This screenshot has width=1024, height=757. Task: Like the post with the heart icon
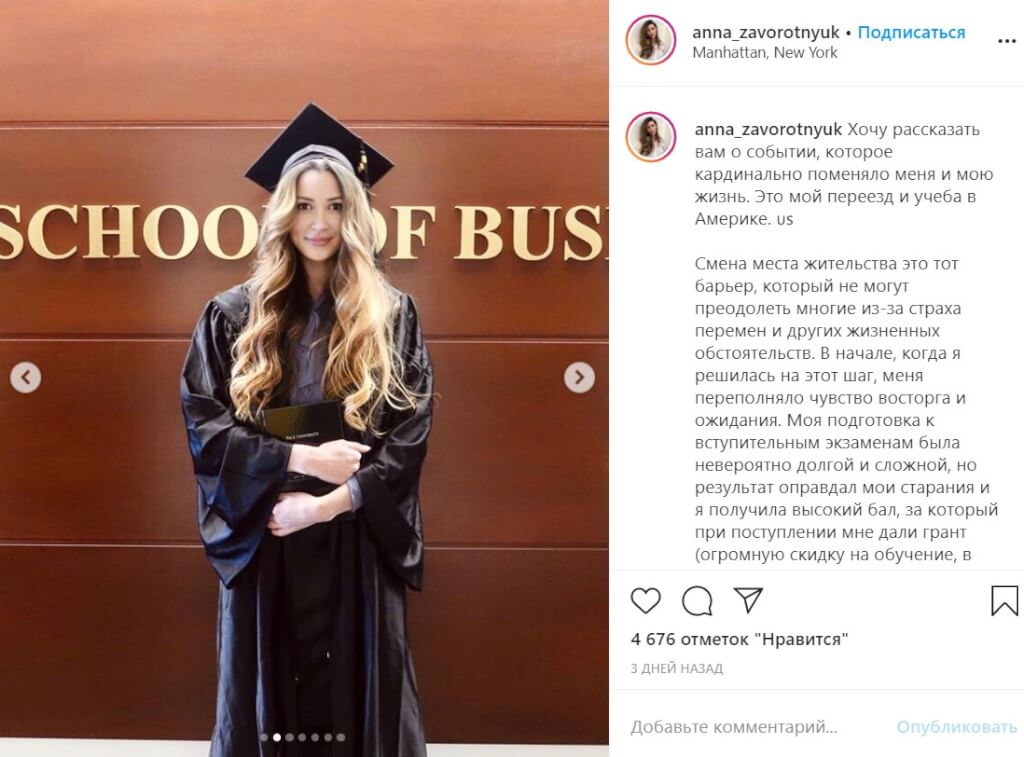click(645, 600)
